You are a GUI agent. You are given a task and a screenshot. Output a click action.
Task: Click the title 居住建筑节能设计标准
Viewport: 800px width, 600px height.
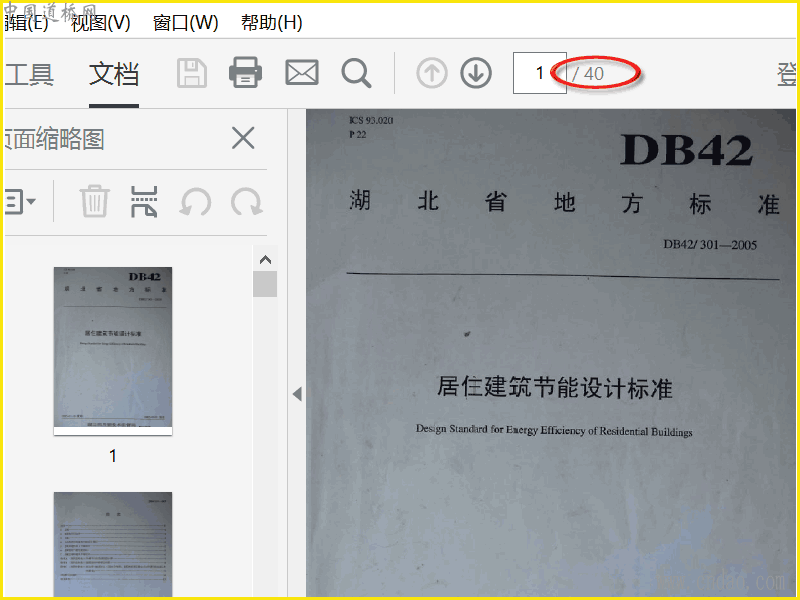click(555, 387)
